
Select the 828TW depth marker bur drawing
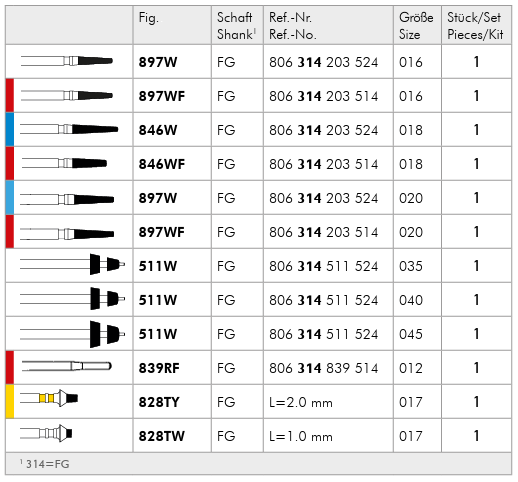click(x=46, y=433)
